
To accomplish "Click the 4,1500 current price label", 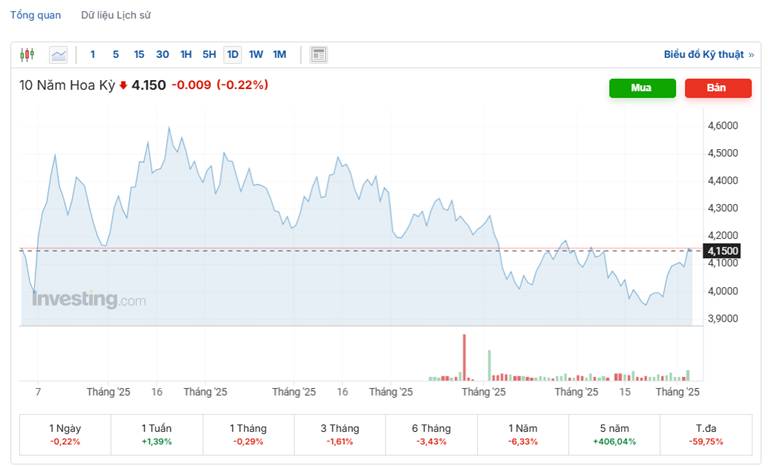I will click(722, 251).
